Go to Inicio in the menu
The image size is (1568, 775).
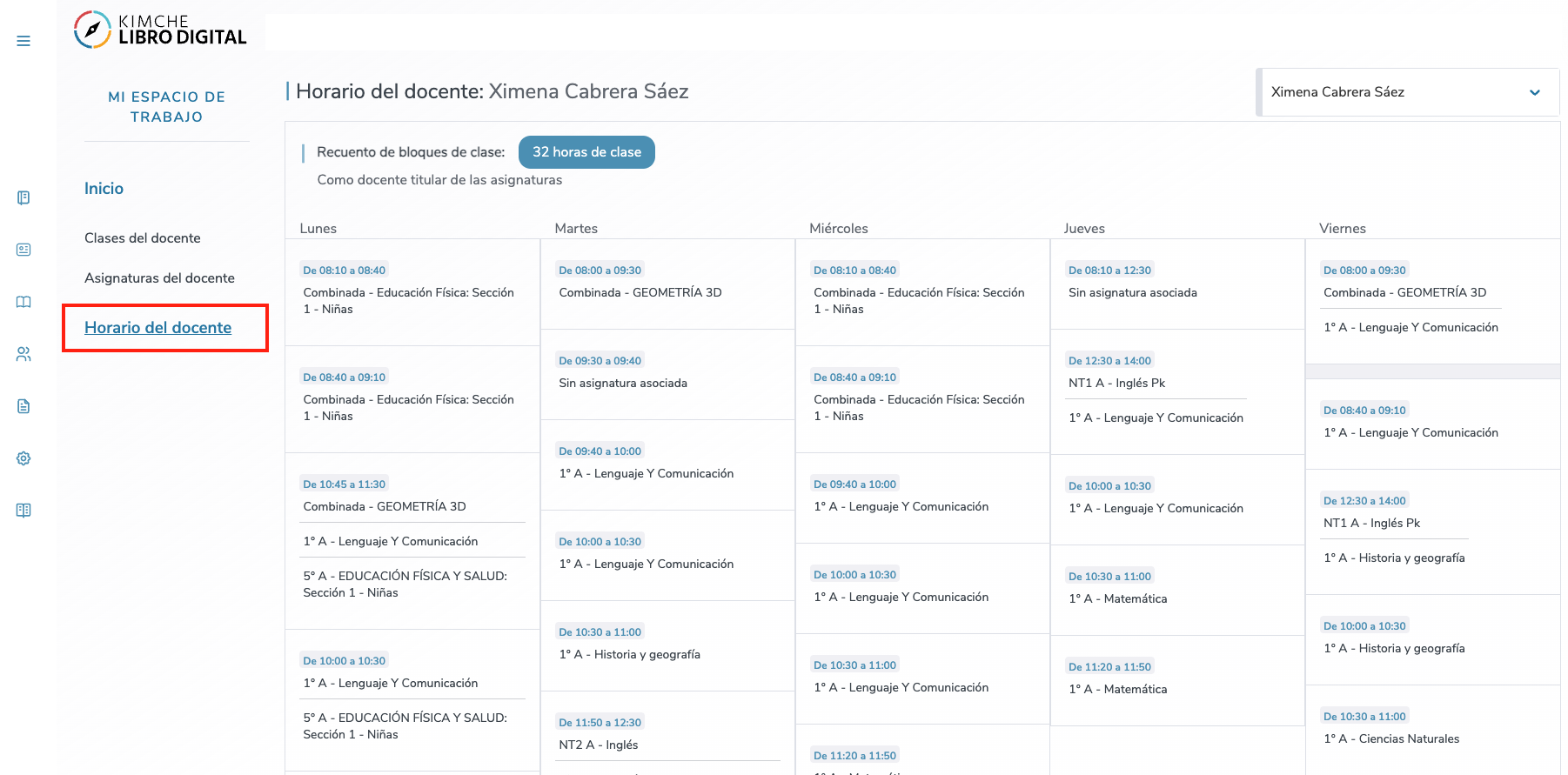pyautogui.click(x=104, y=189)
